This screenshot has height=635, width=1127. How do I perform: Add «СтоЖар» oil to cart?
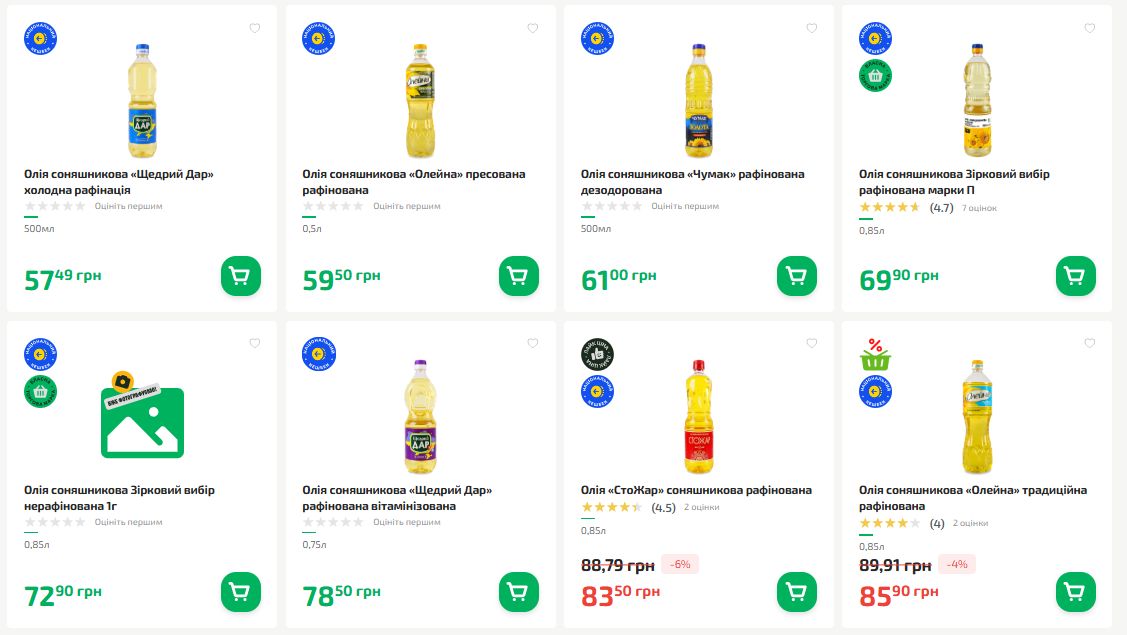pos(796,591)
